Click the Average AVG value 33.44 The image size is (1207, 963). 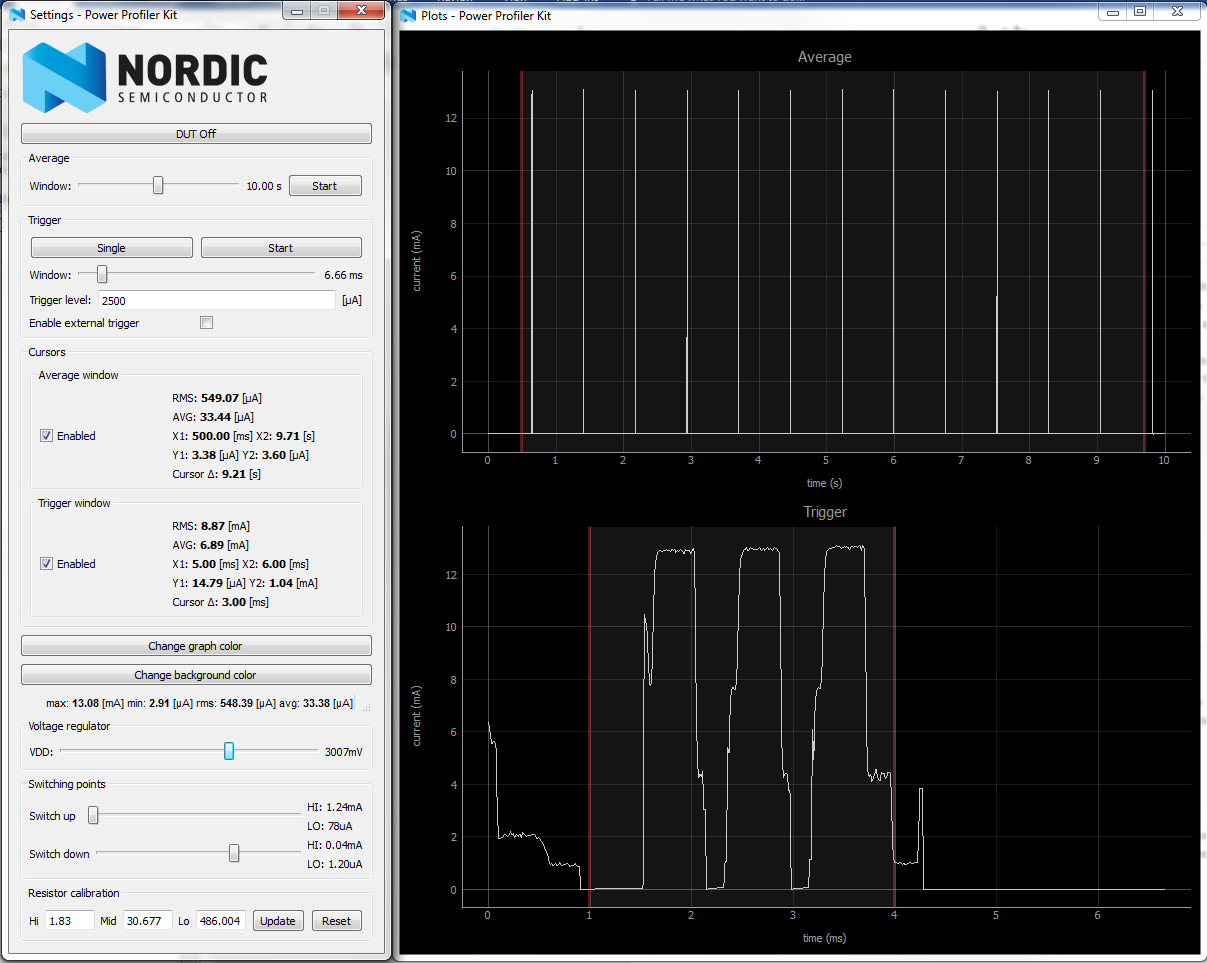coord(214,417)
